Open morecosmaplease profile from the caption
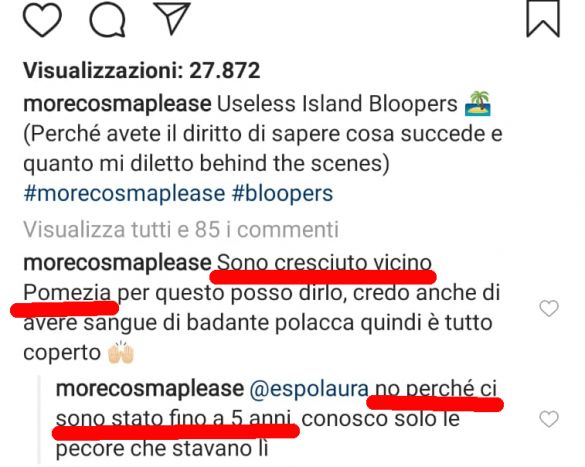This screenshot has height=467, width=585. click(x=117, y=104)
